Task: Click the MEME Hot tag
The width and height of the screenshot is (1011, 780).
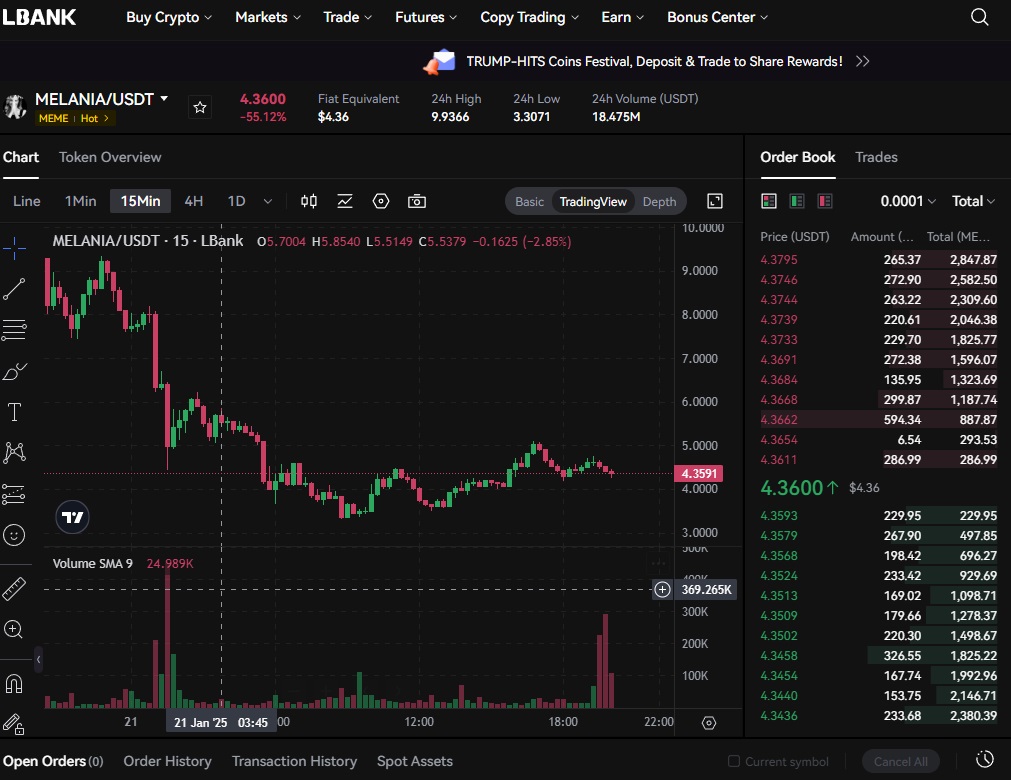Action: coord(75,118)
